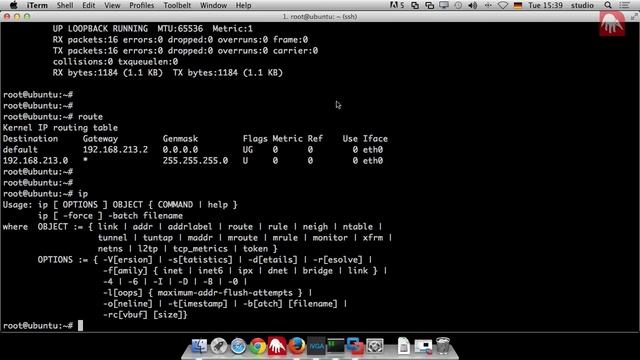Open the Shell menu
This screenshot has height=360, width=640.
65,5
